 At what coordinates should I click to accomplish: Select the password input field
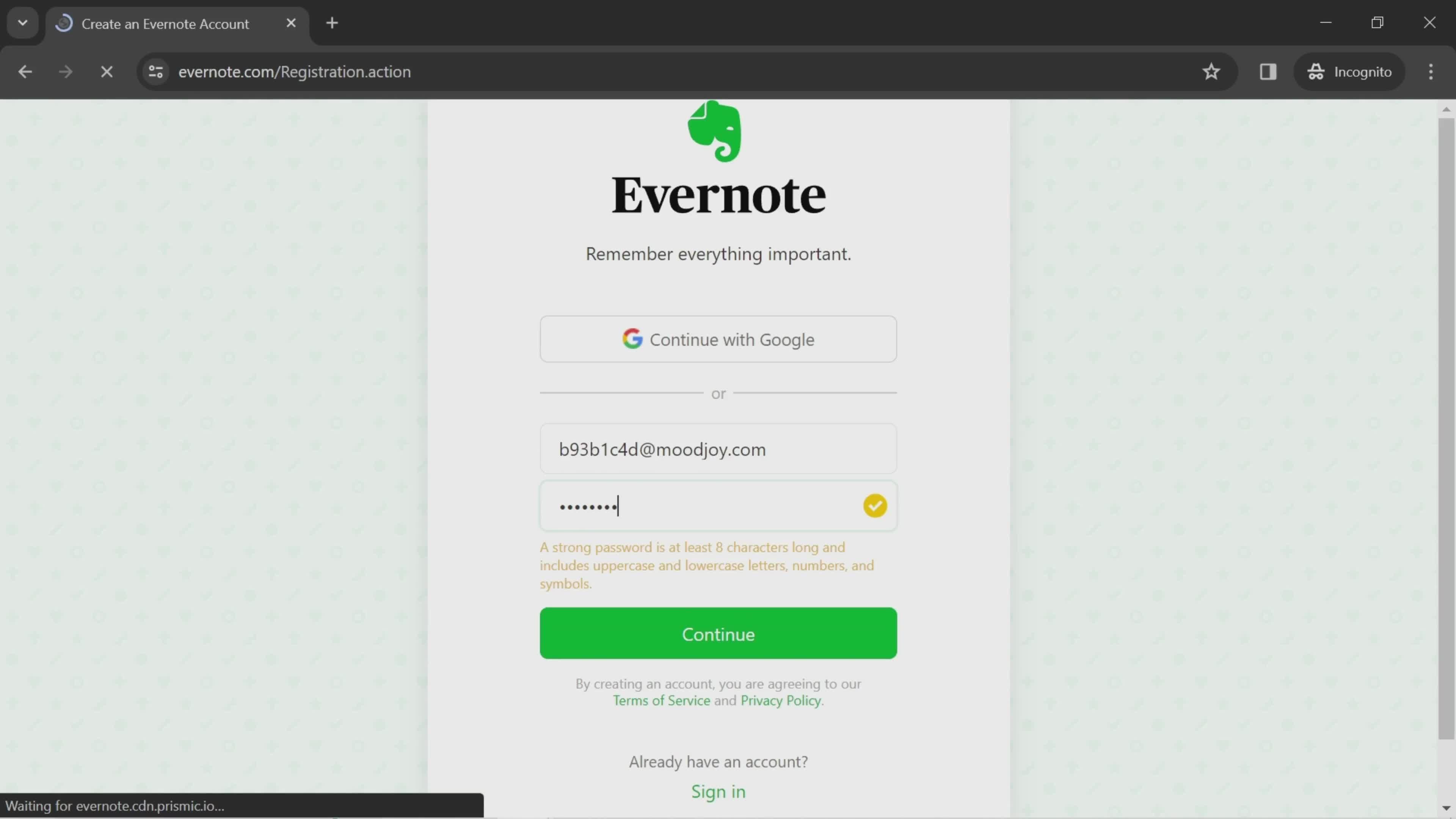(718, 505)
